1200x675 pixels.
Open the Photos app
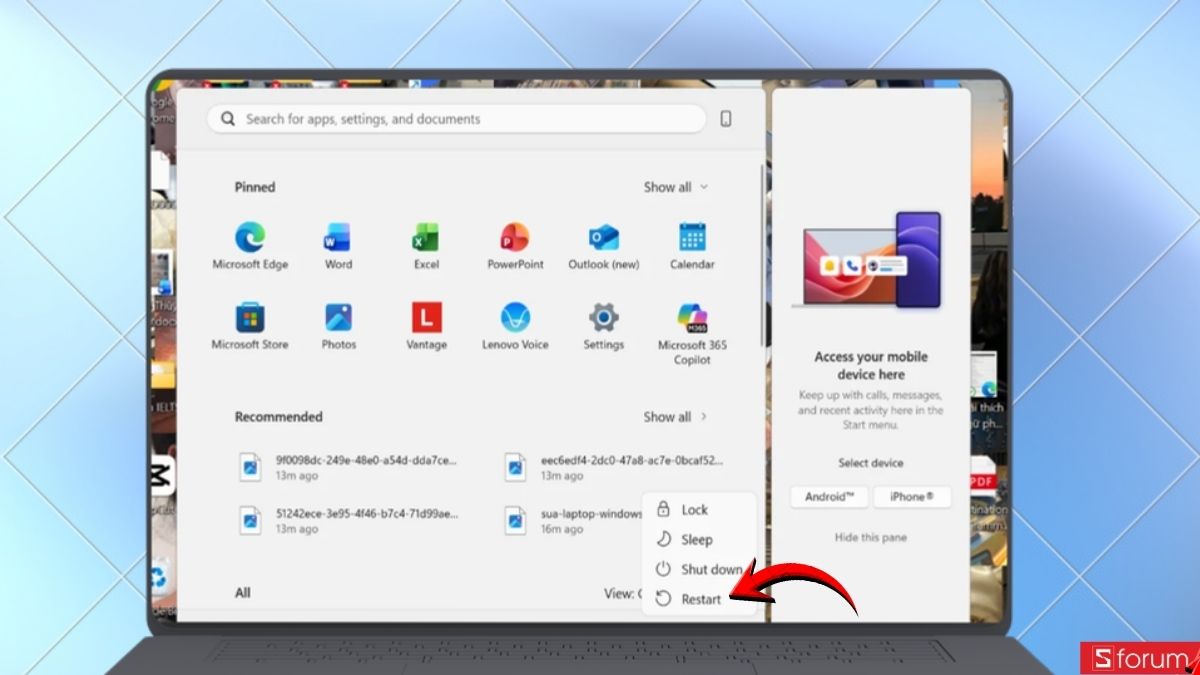(338, 326)
